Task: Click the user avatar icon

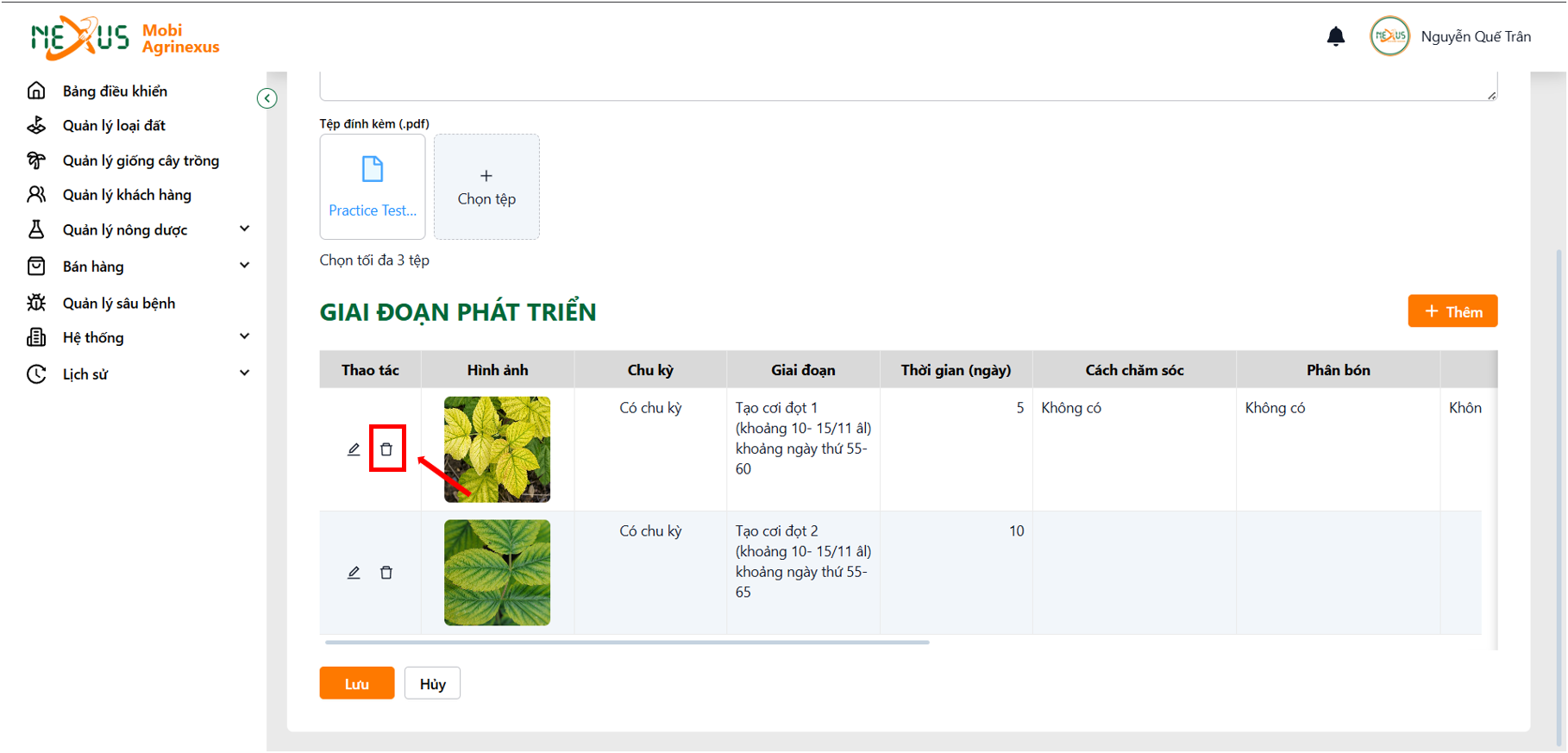Action: point(1389,36)
